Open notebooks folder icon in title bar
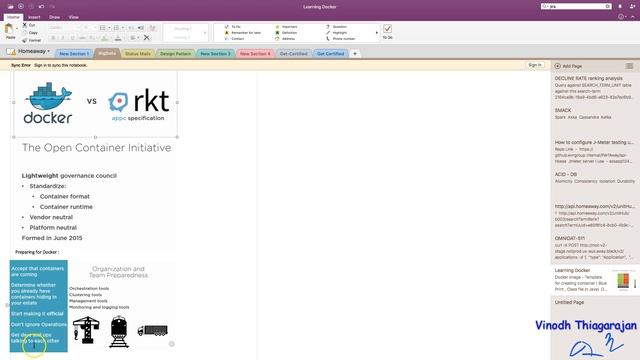640x360 pixels. click(x=11, y=7)
